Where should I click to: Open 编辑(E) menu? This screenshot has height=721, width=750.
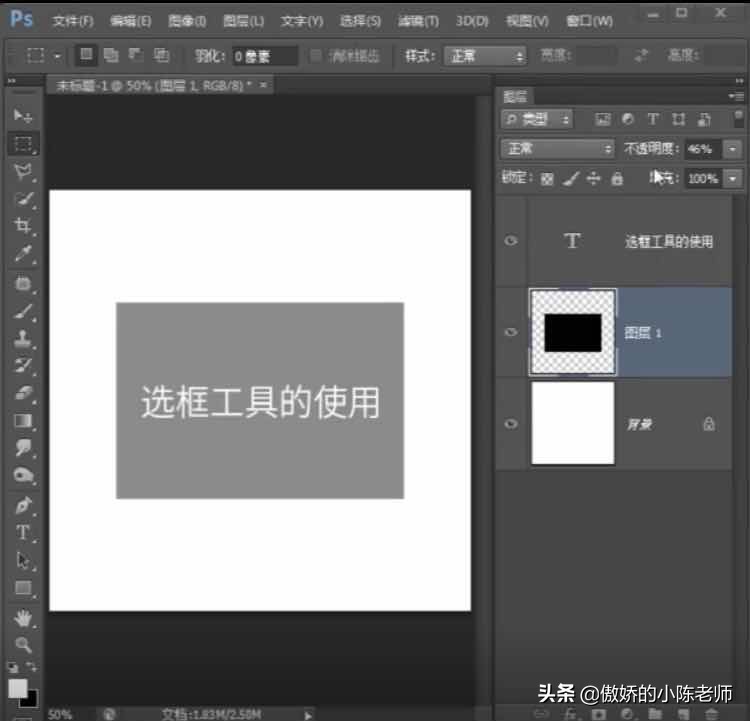point(131,21)
